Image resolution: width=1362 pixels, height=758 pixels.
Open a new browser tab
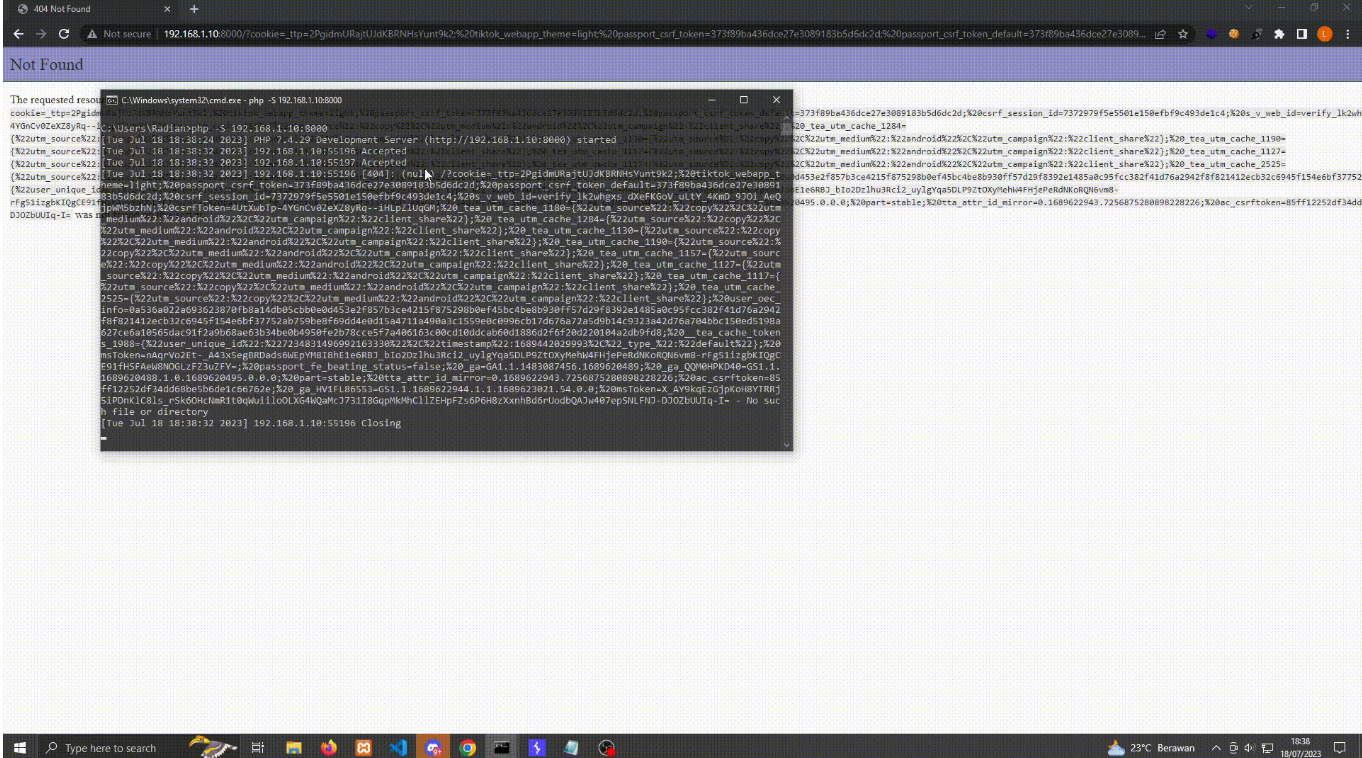[x=194, y=9]
